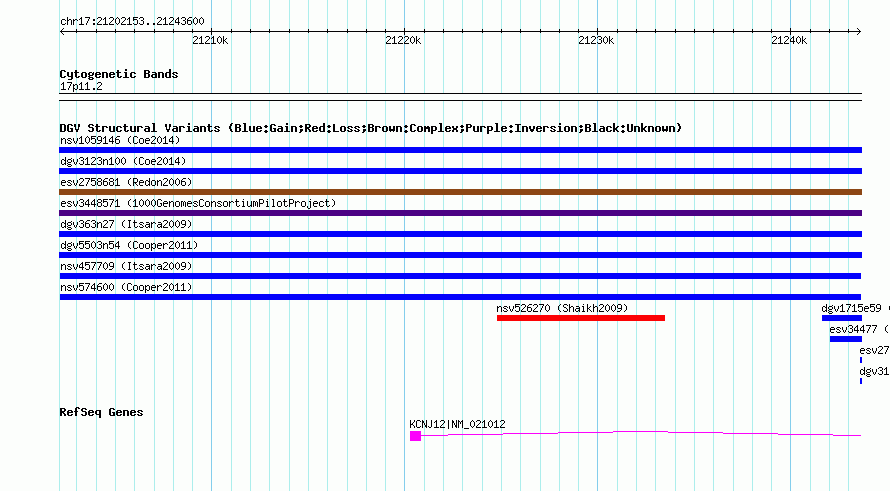890x491 pixels.
Task: Click the magenta KCNJ12 intron line
Action: [641, 434]
